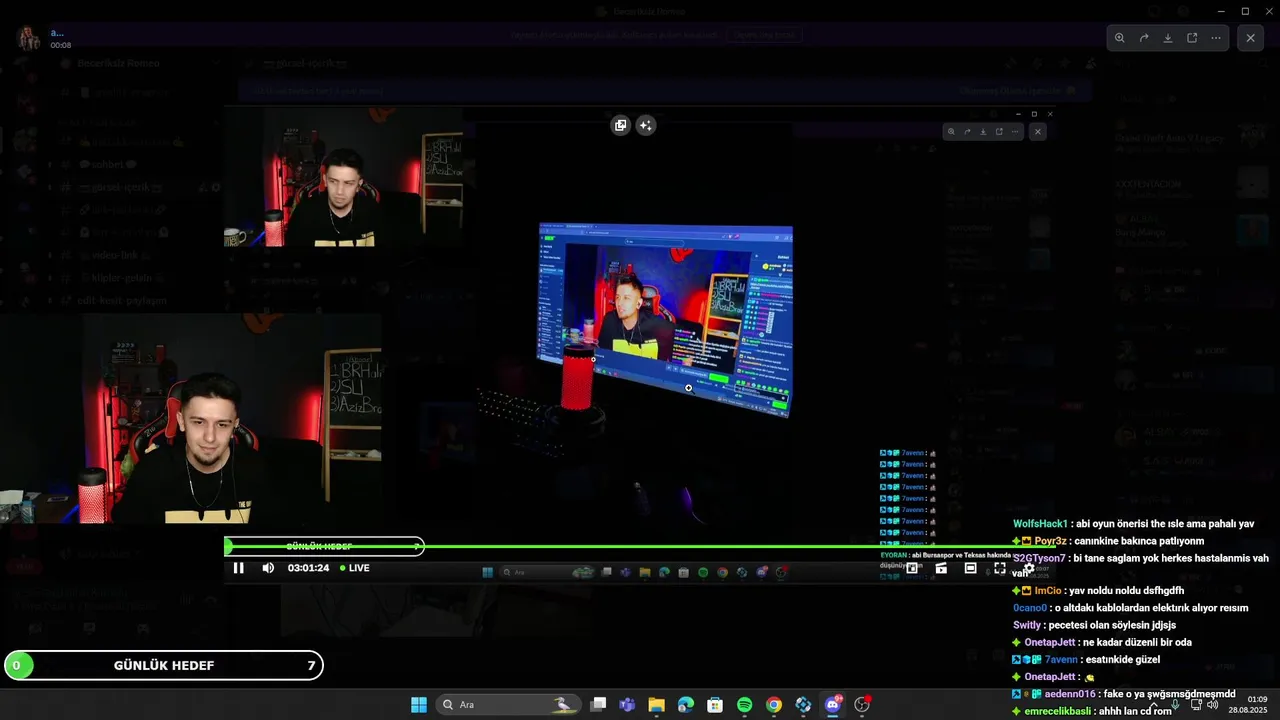Click the taskbar search box Ara
The width and height of the screenshot is (1280, 720).
[x=510, y=705]
